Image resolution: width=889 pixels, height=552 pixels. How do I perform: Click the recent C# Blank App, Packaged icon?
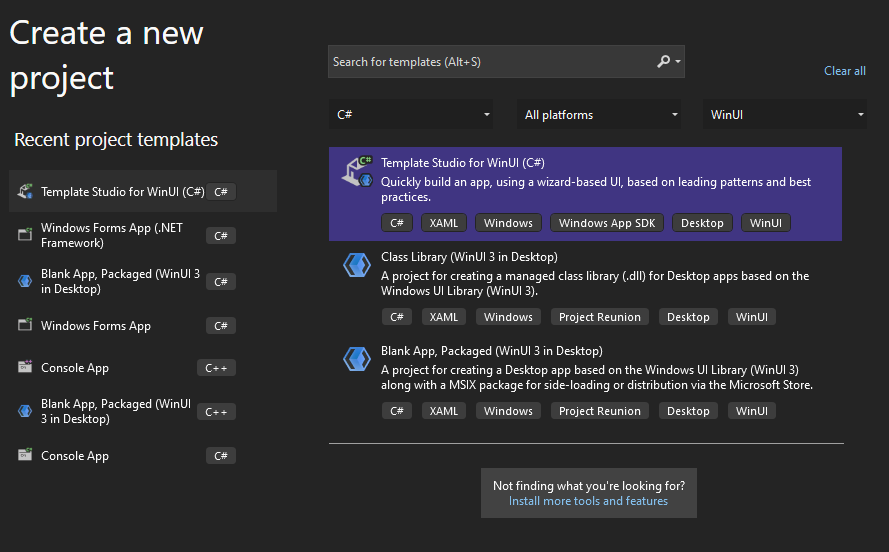tap(25, 281)
